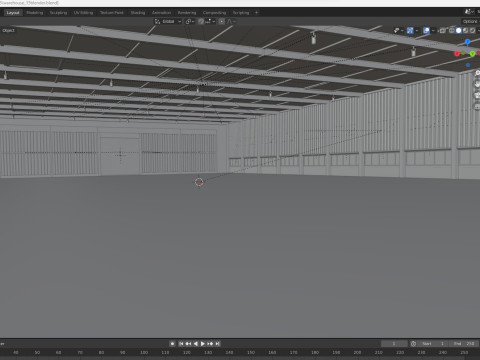The width and height of the screenshot is (480, 360).
Task: Click the green Y axis on navigation gizmo
Action: point(472,54)
